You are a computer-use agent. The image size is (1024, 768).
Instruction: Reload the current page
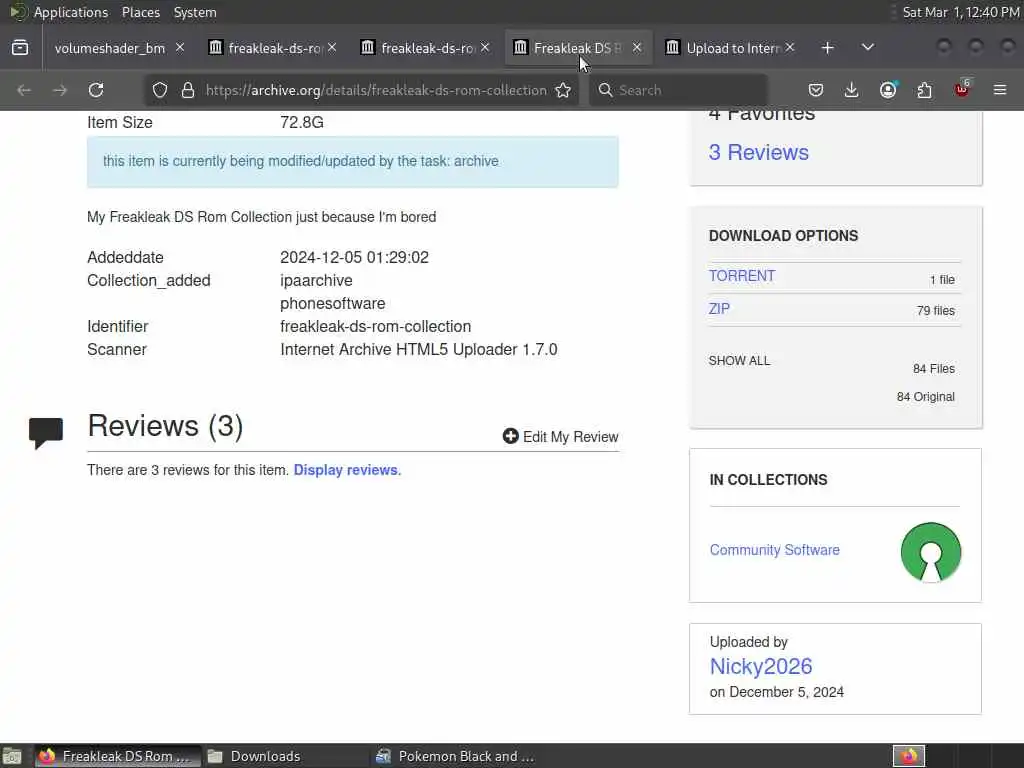click(96, 90)
